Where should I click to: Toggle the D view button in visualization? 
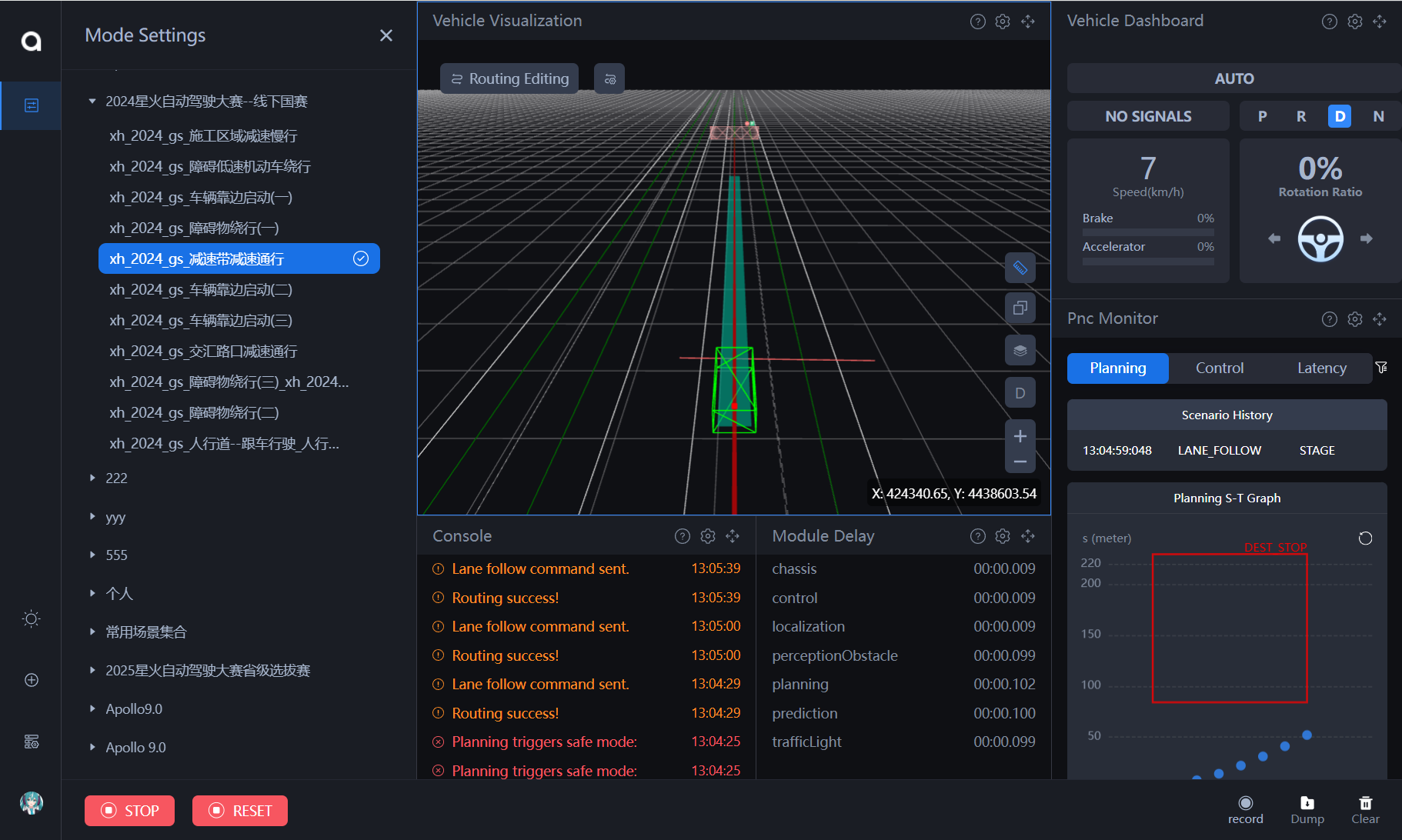[1020, 393]
